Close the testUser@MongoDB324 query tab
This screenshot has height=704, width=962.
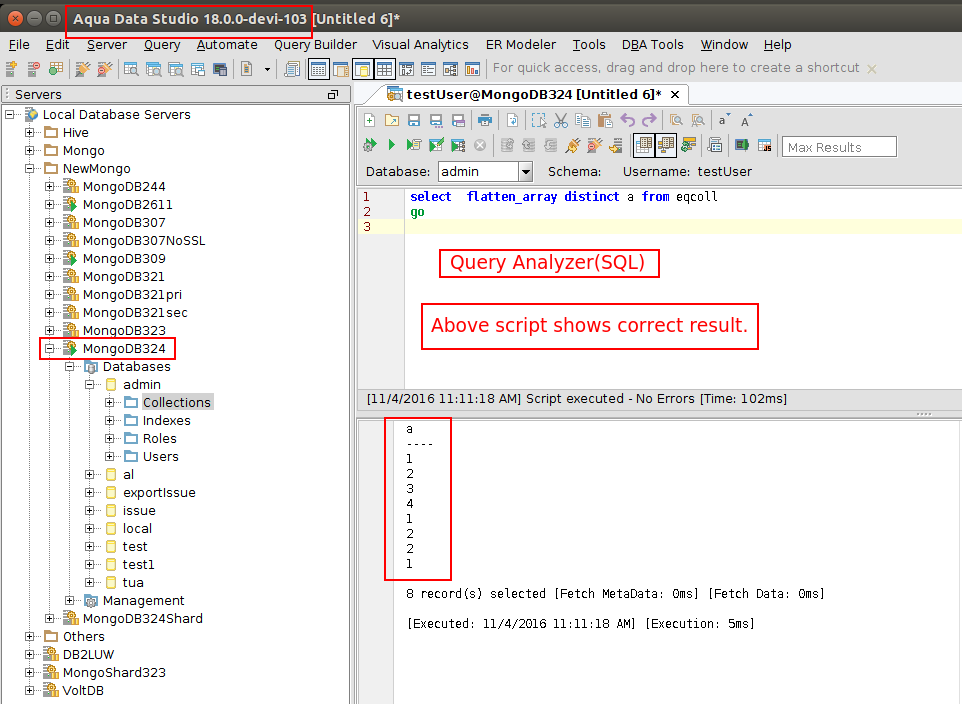pyautogui.click(x=675, y=95)
